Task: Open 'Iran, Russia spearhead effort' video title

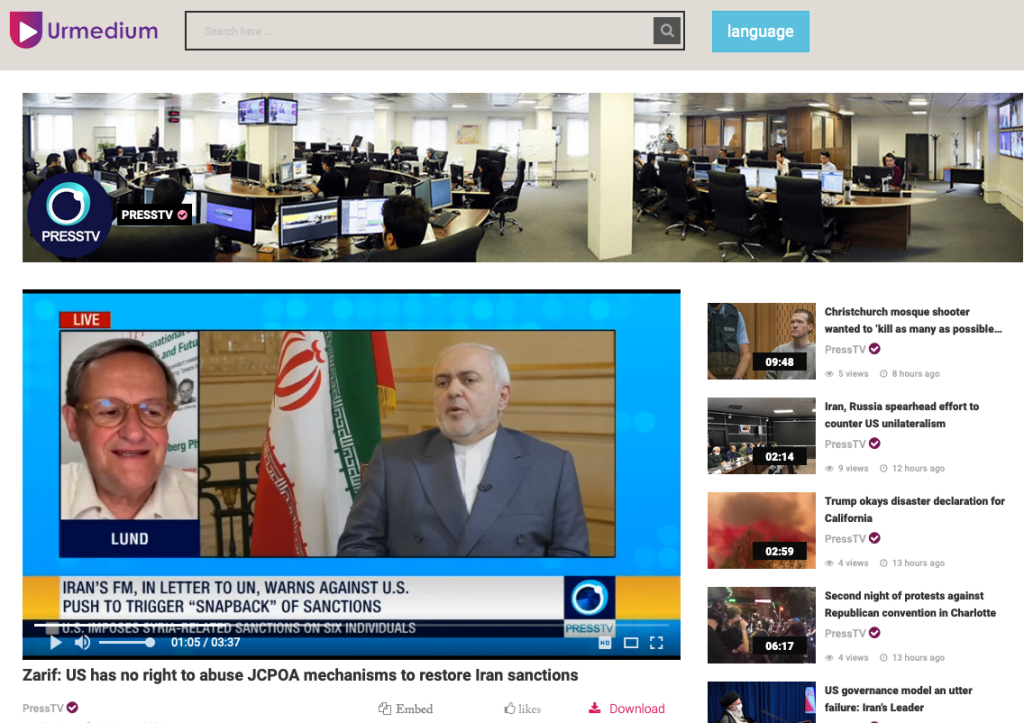Action: click(901, 415)
